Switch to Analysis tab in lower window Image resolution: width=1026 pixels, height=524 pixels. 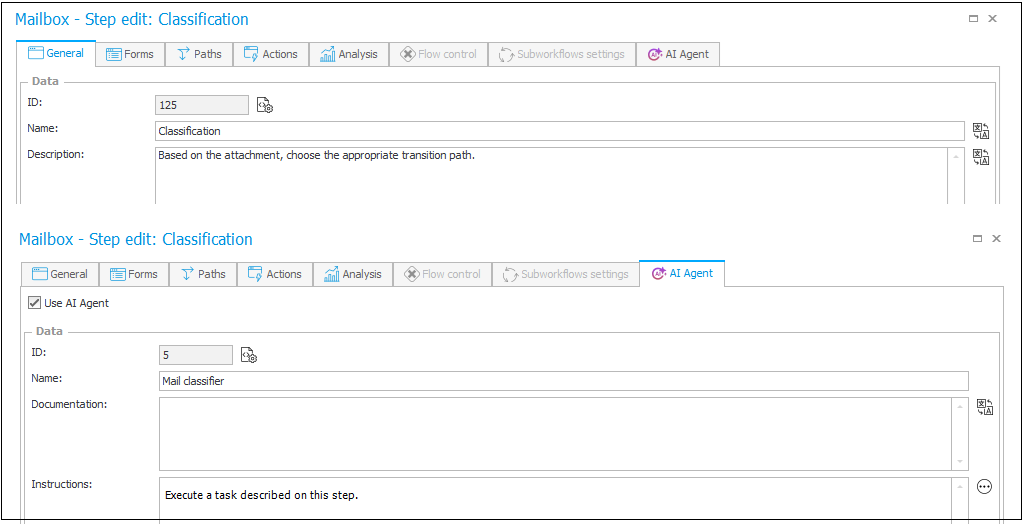[353, 274]
